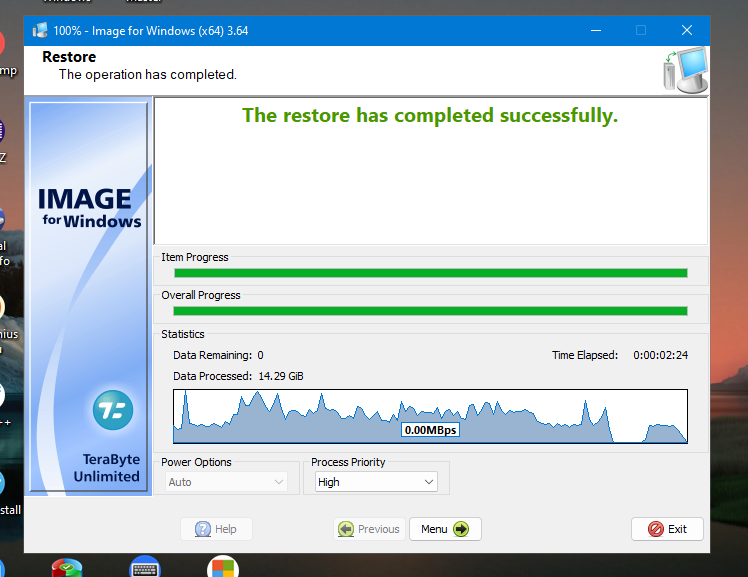Click the Item Progress bar
Viewport: 748px width, 577px height.
pyautogui.click(x=431, y=273)
